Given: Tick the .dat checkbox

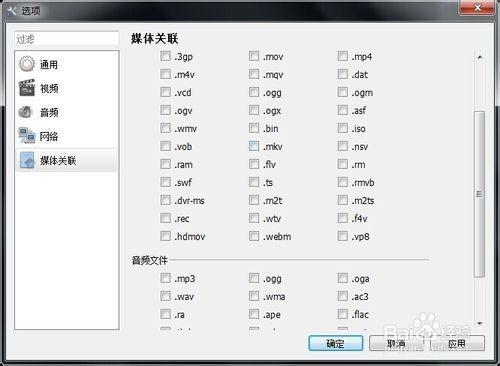Looking at the screenshot, I should point(343,74).
